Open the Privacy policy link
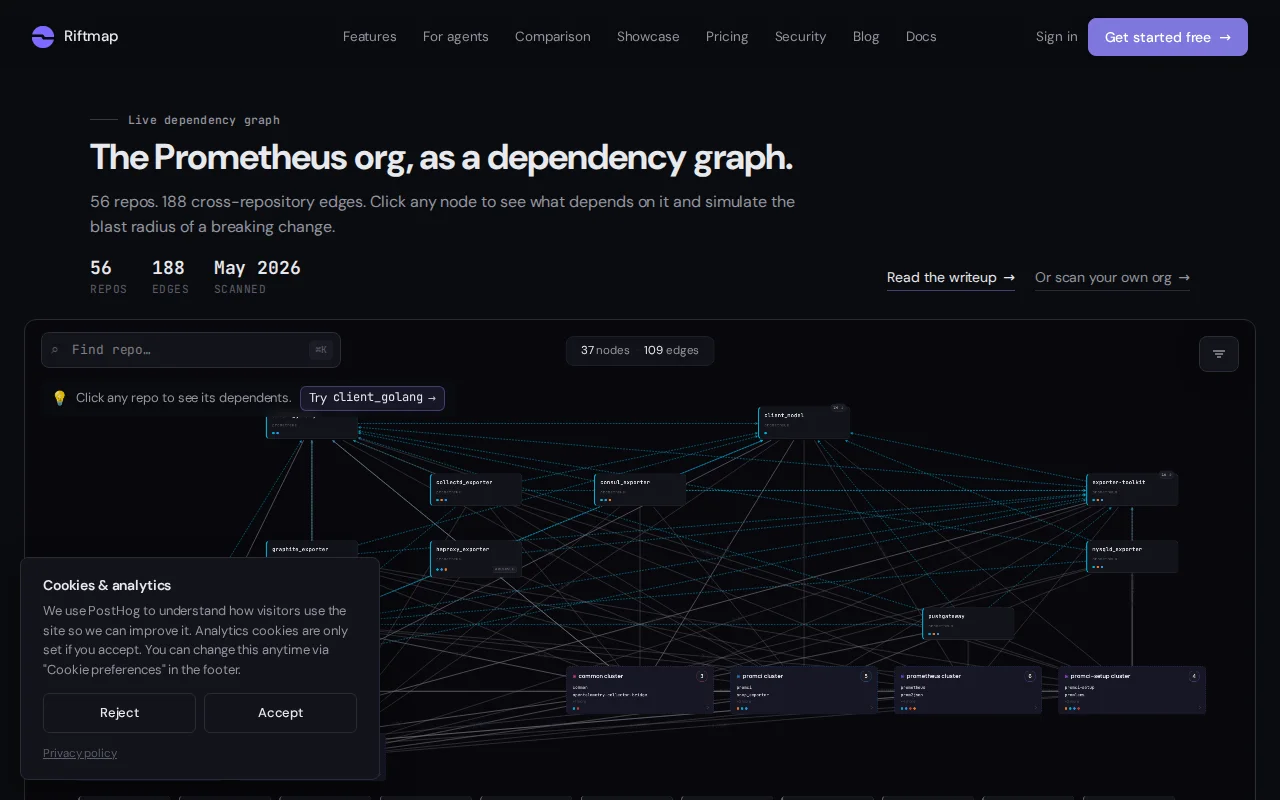Viewport: 1280px width, 800px height. [x=80, y=753]
